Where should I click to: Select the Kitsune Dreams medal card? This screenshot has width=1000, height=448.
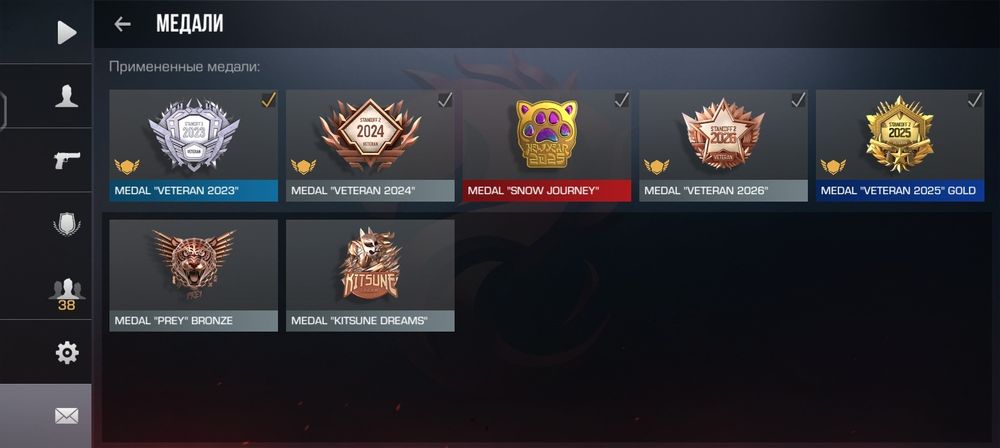tap(371, 275)
